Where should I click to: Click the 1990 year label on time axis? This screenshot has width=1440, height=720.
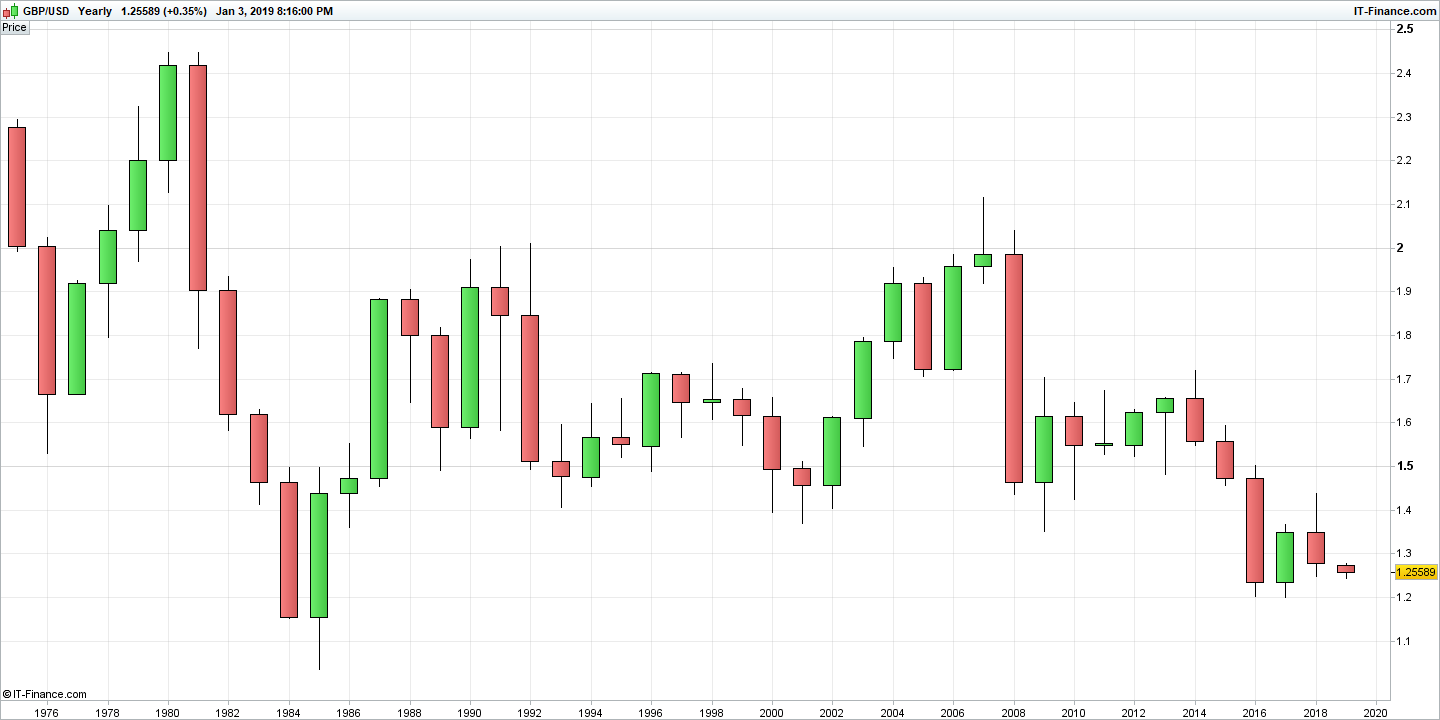point(470,713)
